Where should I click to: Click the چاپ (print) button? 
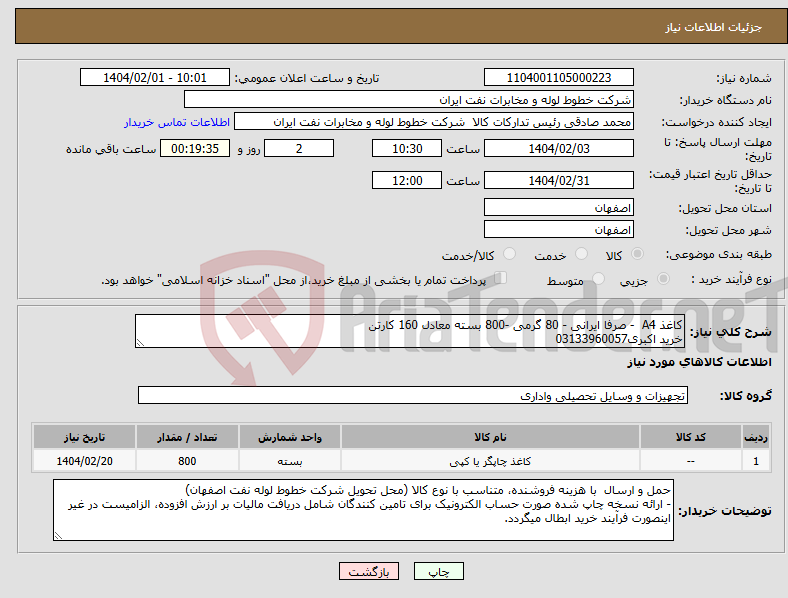(439, 571)
